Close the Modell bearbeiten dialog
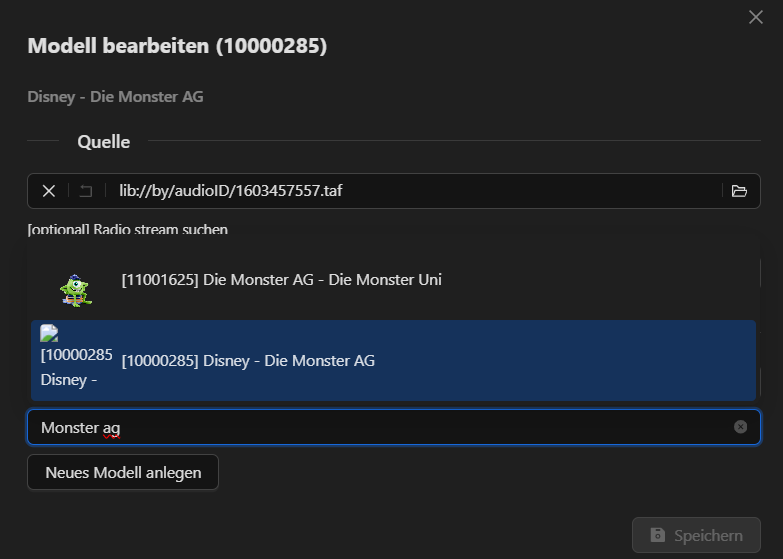This screenshot has height=559, width=783. (x=756, y=17)
